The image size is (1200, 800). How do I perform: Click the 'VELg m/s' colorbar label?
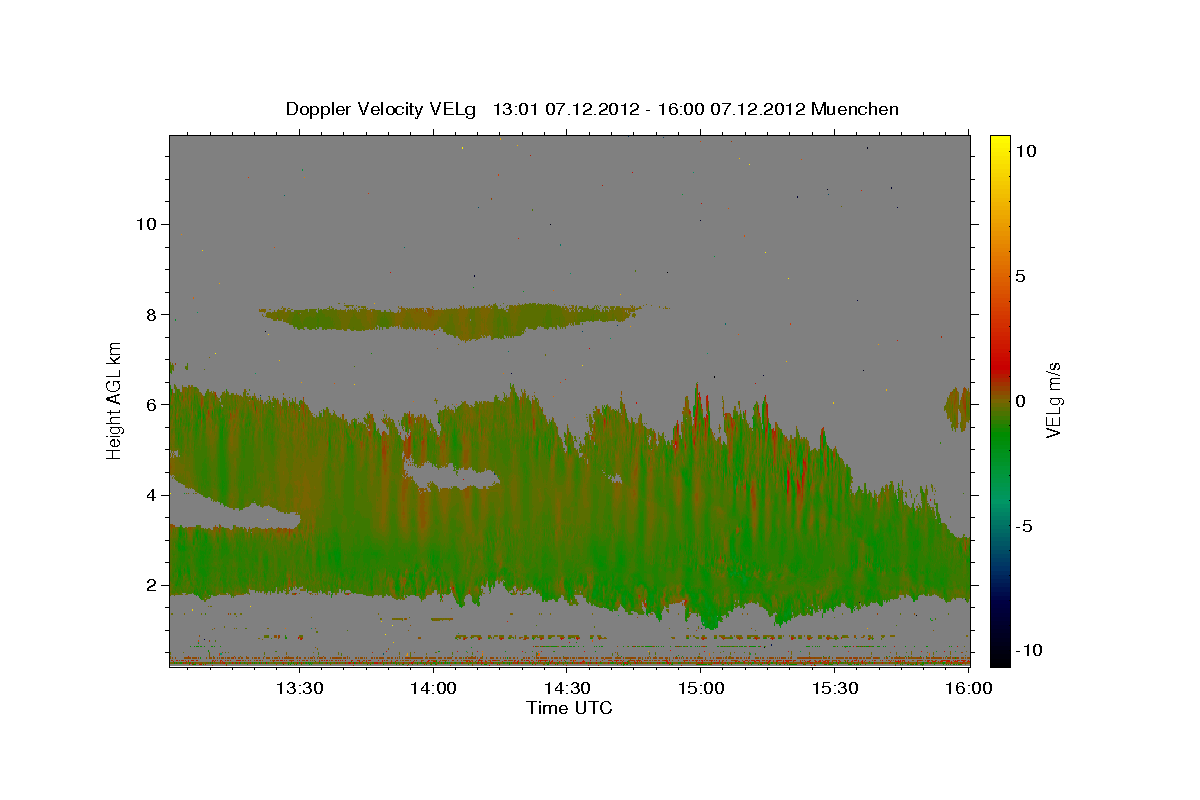pos(1053,400)
